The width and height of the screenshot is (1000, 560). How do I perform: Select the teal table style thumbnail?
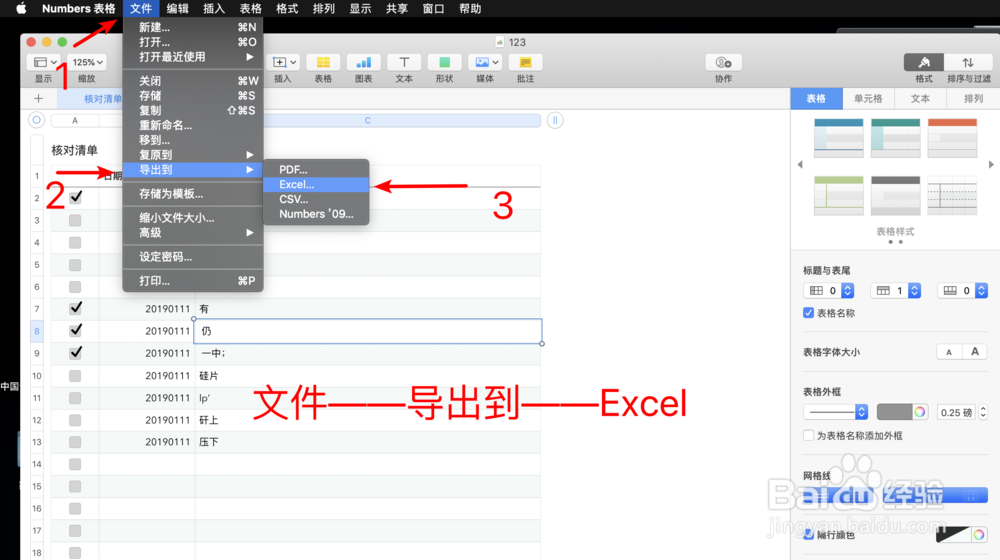click(895, 137)
